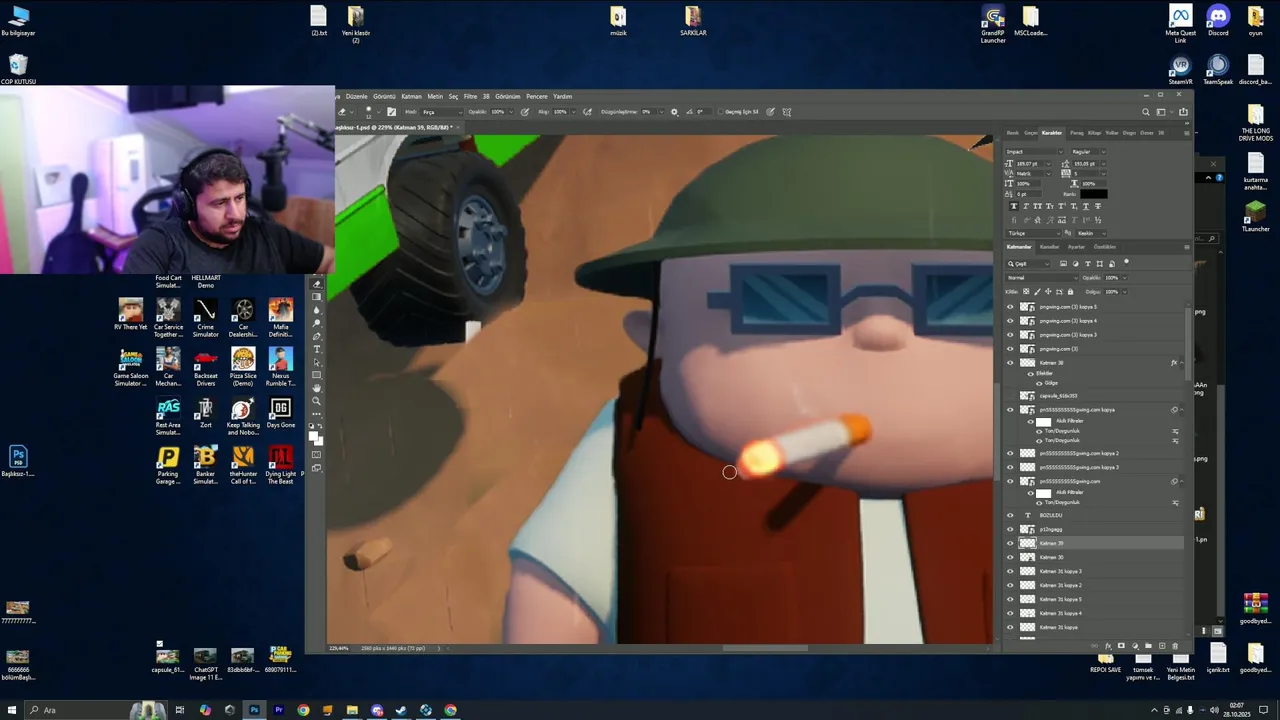Click the add layer style fx icon
The height and width of the screenshot is (720, 1280).
point(1108,646)
